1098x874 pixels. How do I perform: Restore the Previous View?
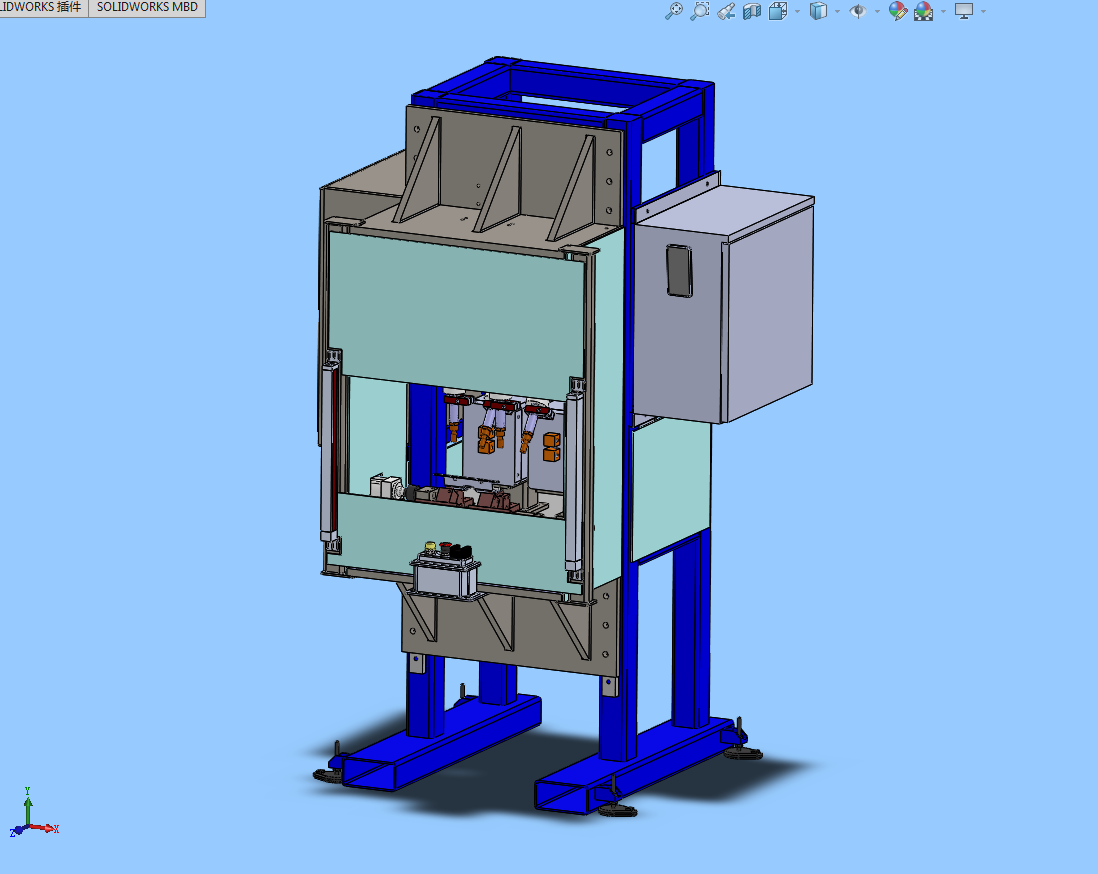[726, 11]
